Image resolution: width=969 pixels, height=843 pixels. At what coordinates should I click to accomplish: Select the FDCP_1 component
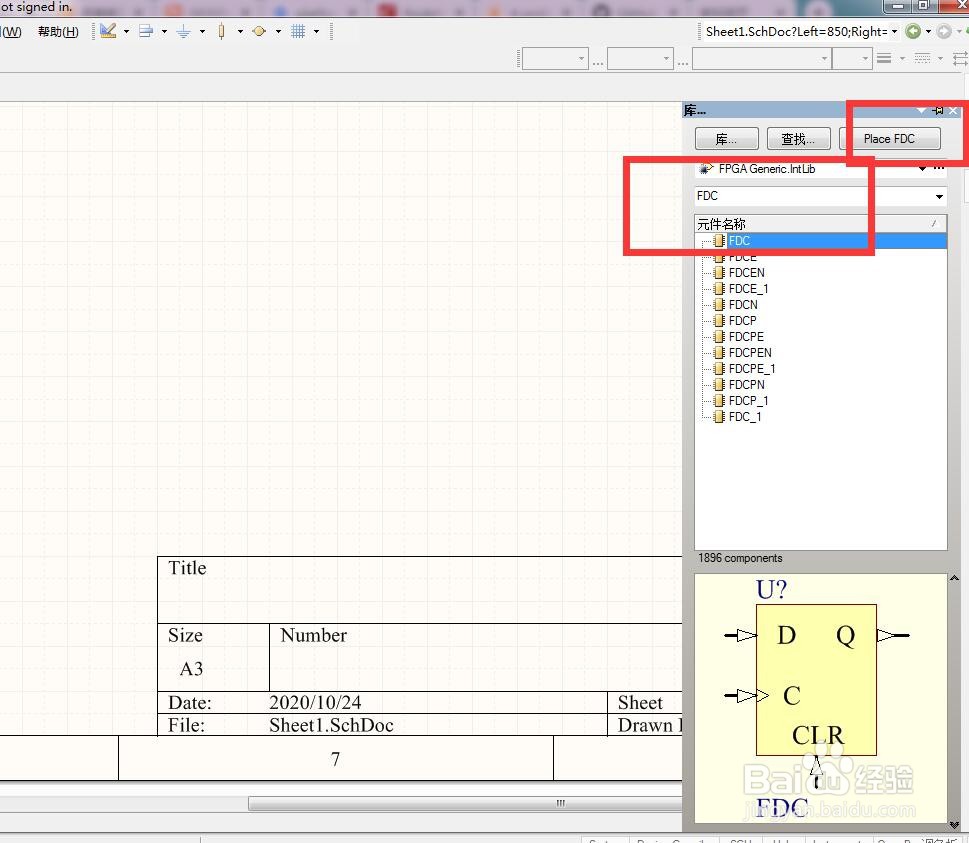748,400
